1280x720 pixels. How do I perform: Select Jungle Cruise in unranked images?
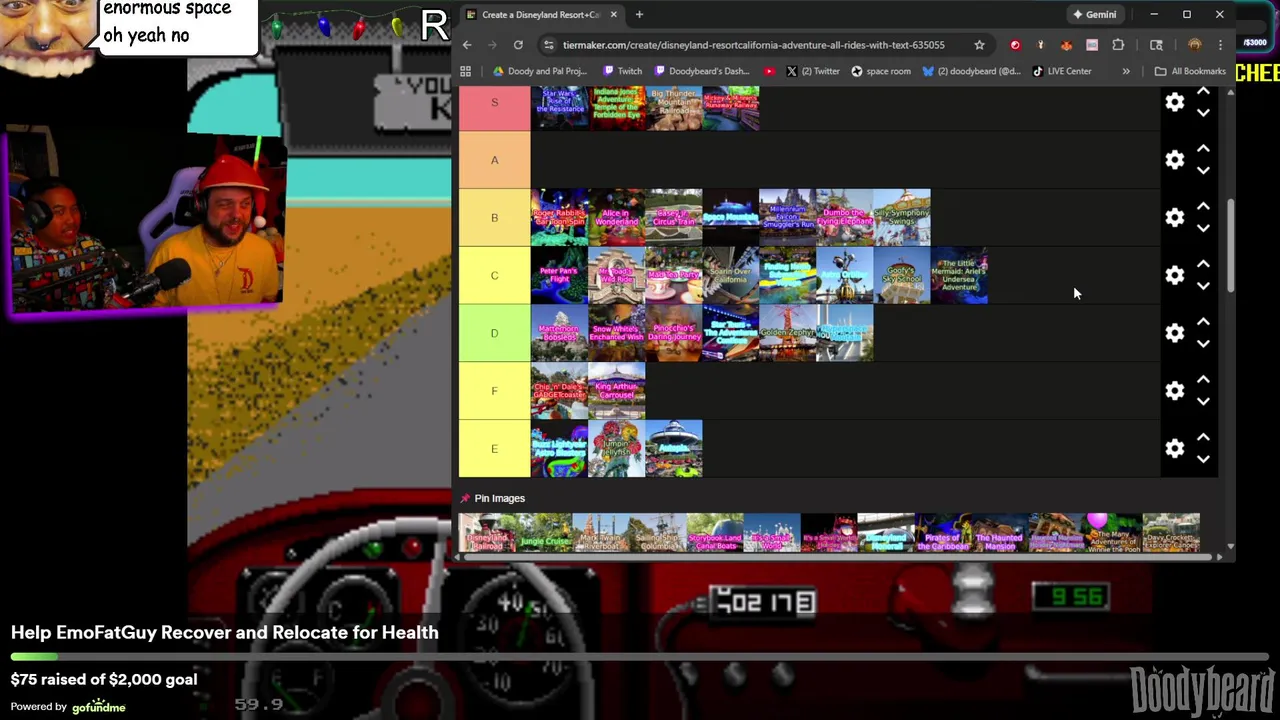tap(544, 533)
